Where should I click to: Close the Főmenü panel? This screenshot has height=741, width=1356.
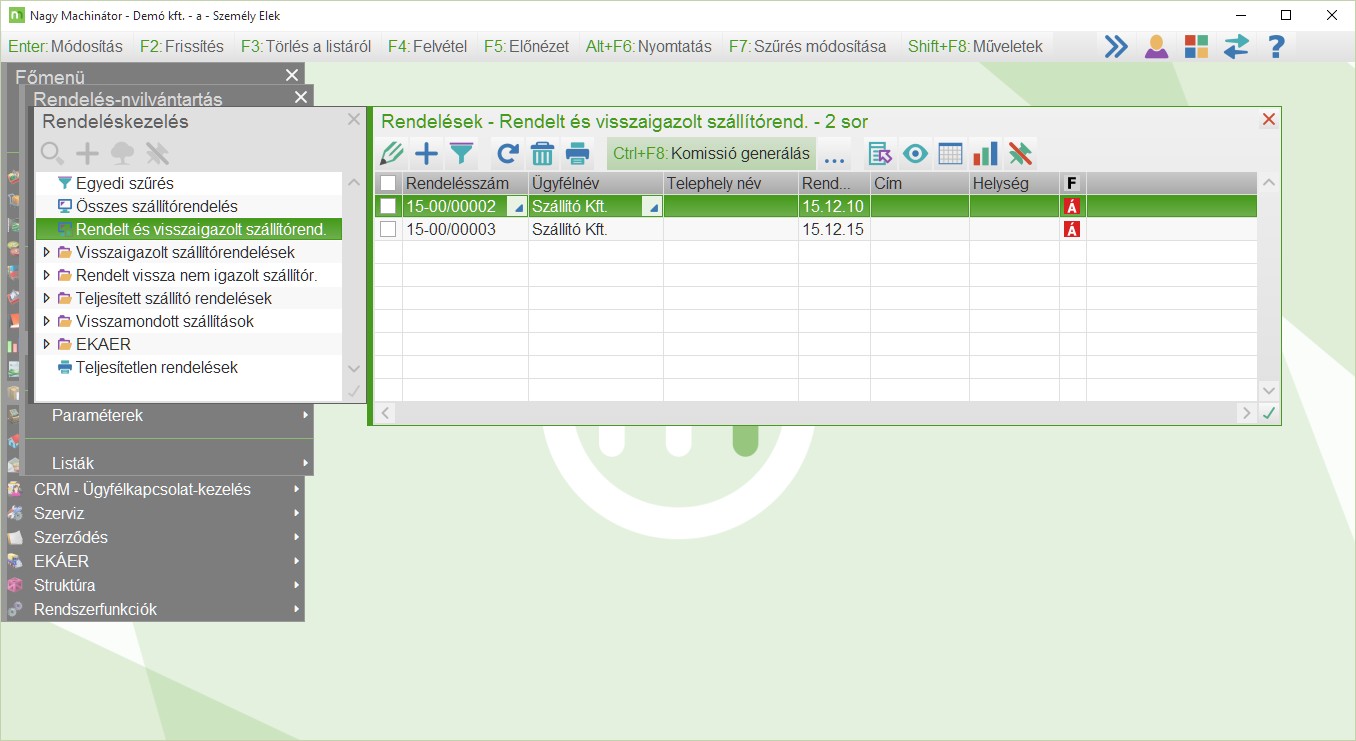coord(292,75)
